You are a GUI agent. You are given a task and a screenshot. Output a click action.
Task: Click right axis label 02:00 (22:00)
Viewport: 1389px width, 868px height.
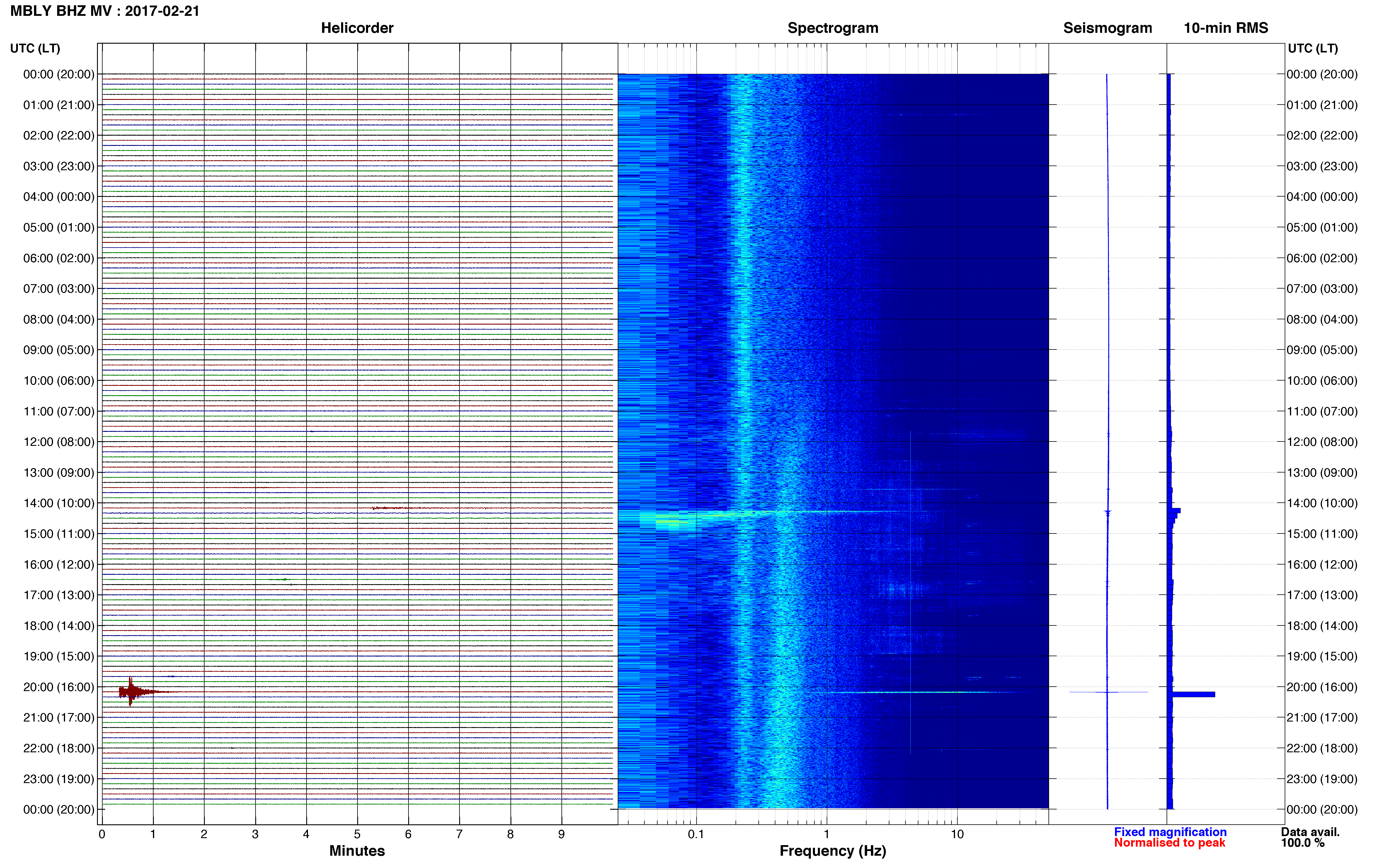pyautogui.click(x=1322, y=135)
